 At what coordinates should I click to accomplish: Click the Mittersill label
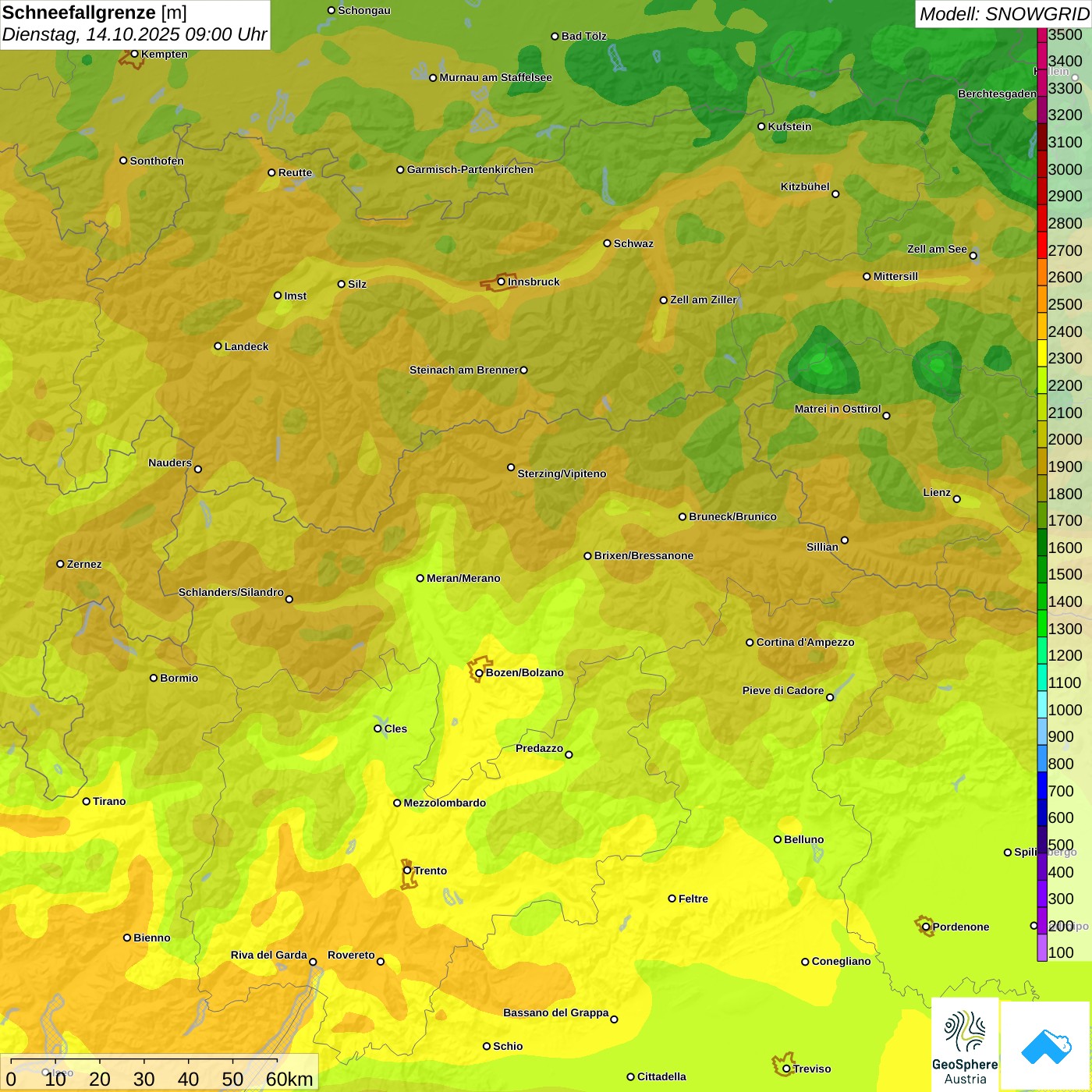[x=895, y=276]
